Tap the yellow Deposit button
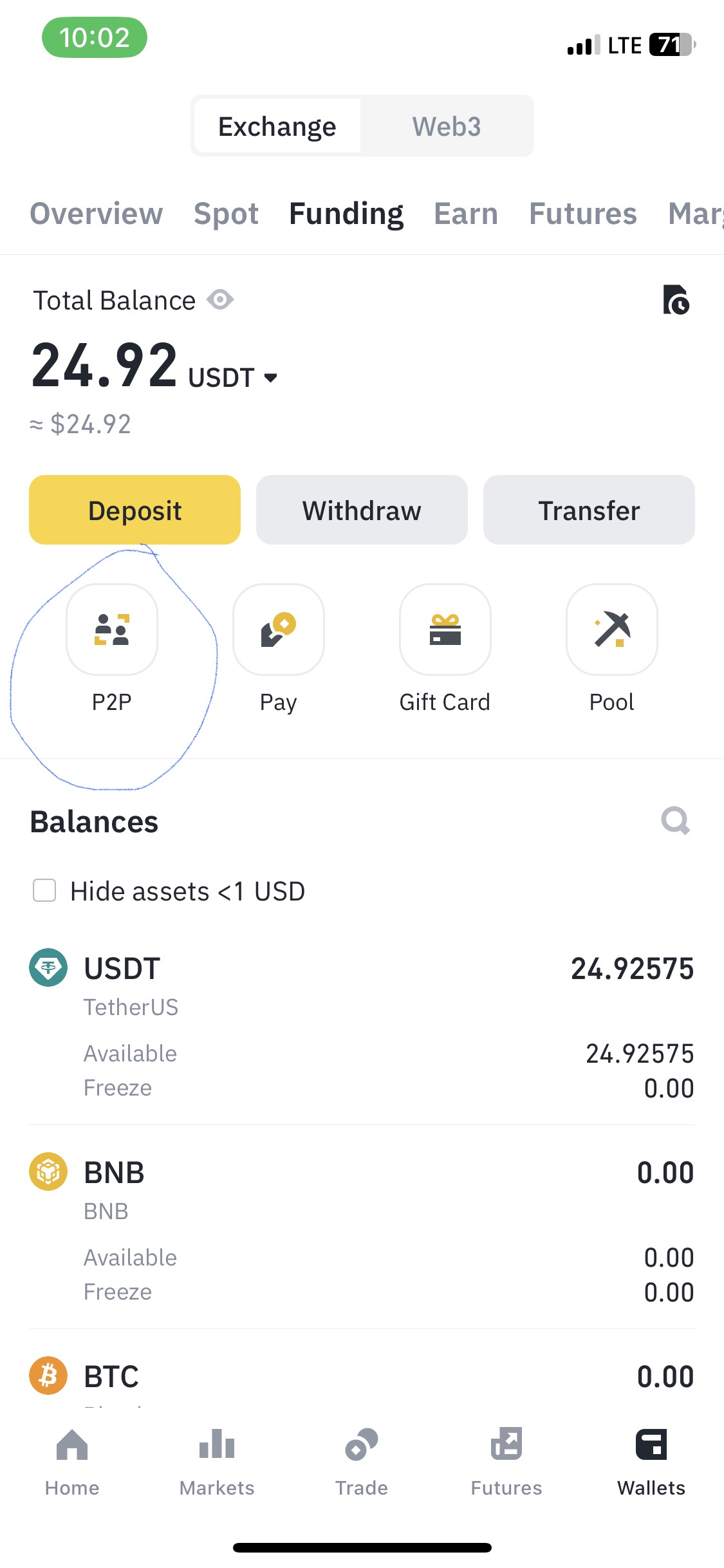This screenshot has width=724, height=1568. (135, 510)
